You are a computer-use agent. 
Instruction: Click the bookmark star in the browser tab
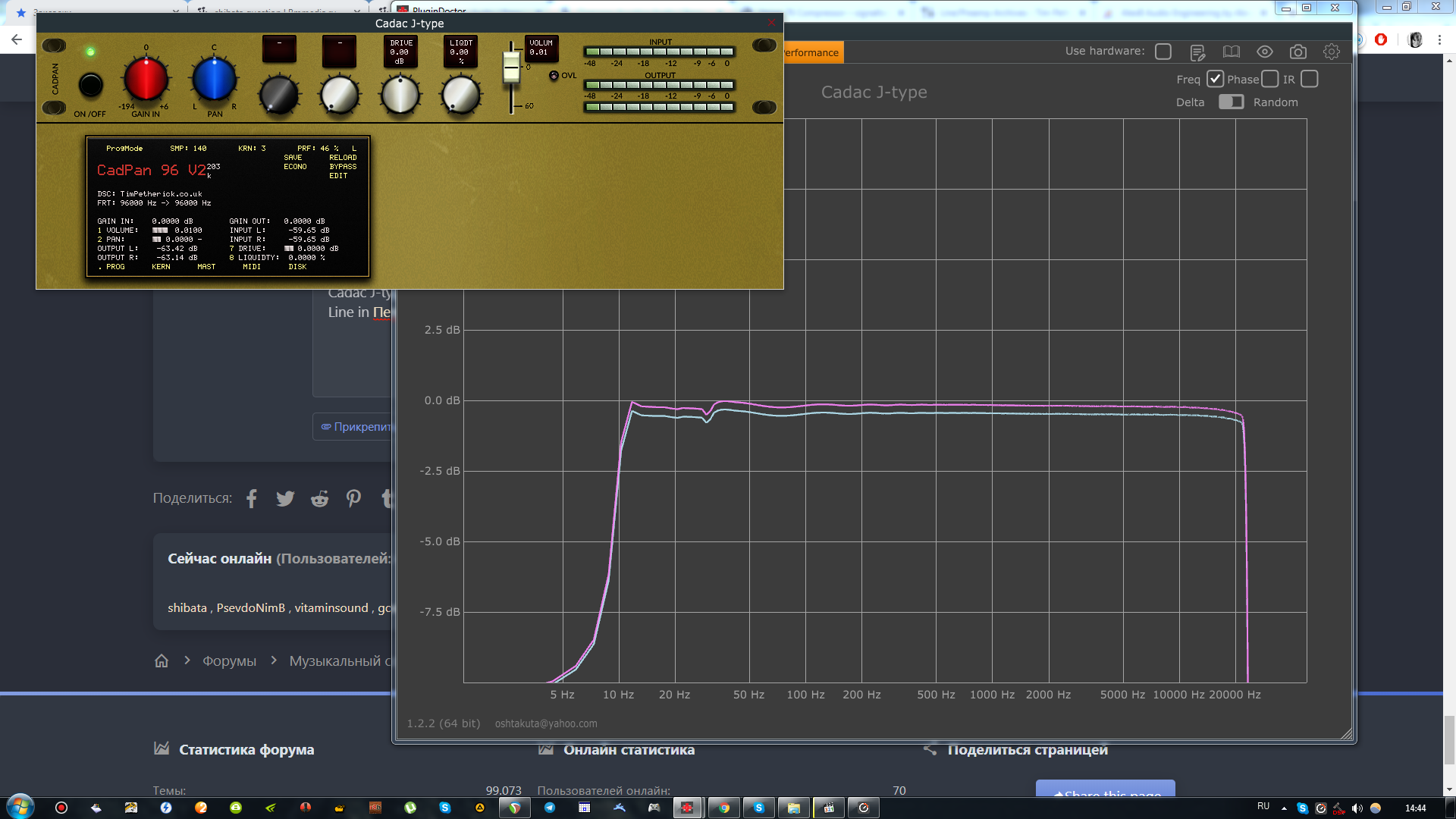[20, 12]
